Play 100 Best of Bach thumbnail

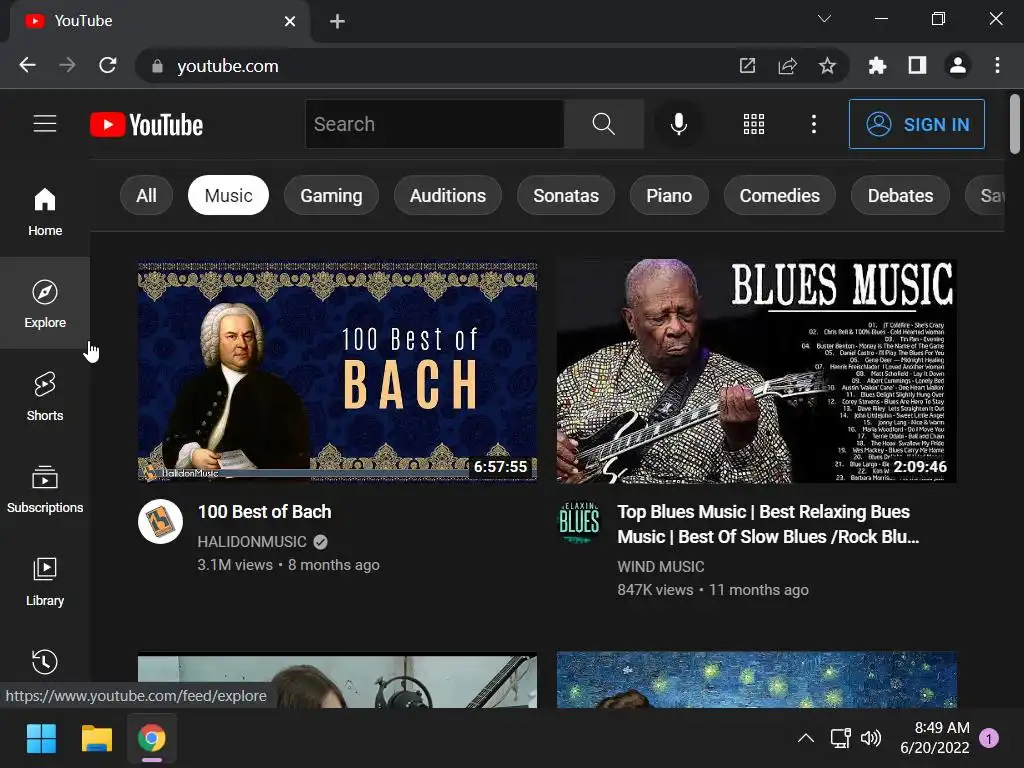pos(338,370)
